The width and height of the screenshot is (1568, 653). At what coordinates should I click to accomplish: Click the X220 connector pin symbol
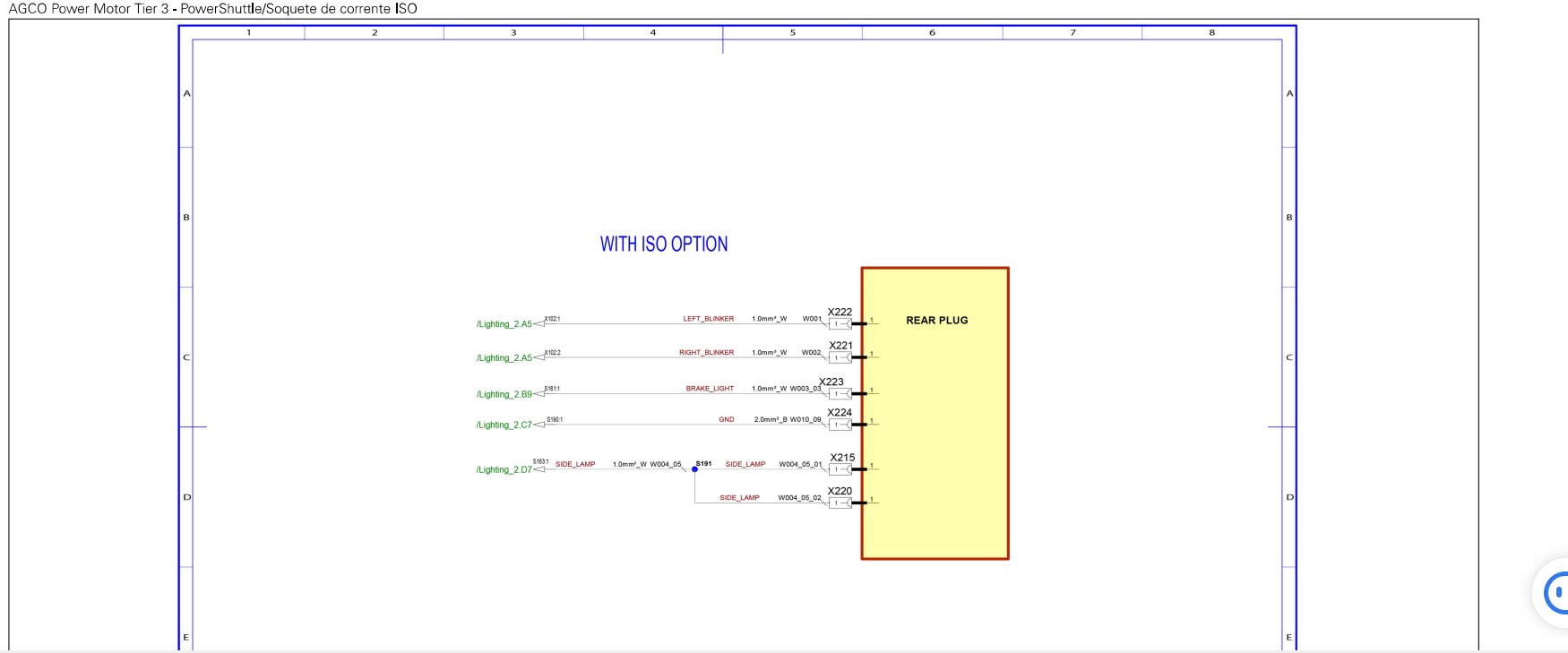tap(841, 503)
